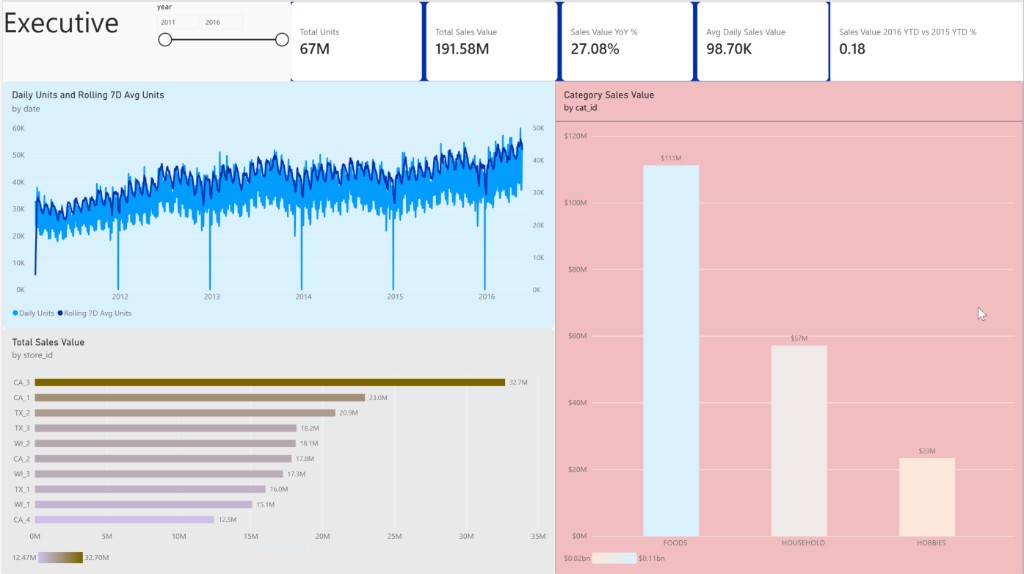Click the 16.0M label beside TX_1 bar
Screen dimensions: 1024x574
click(279, 489)
